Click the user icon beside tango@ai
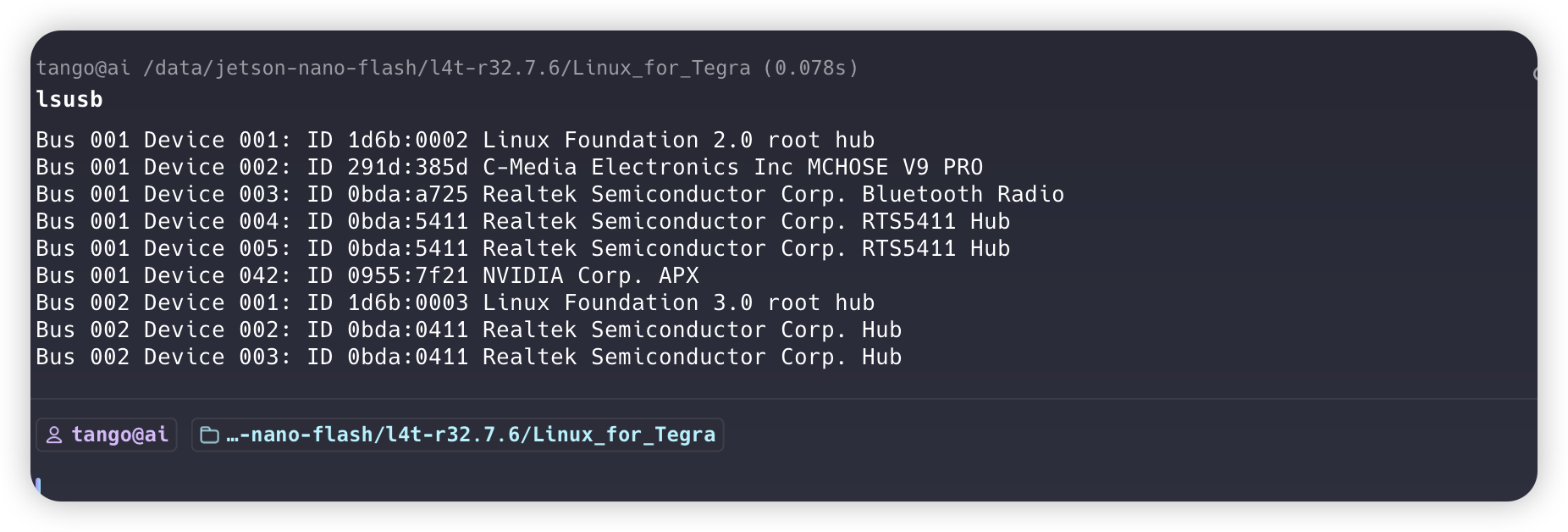 [x=54, y=435]
